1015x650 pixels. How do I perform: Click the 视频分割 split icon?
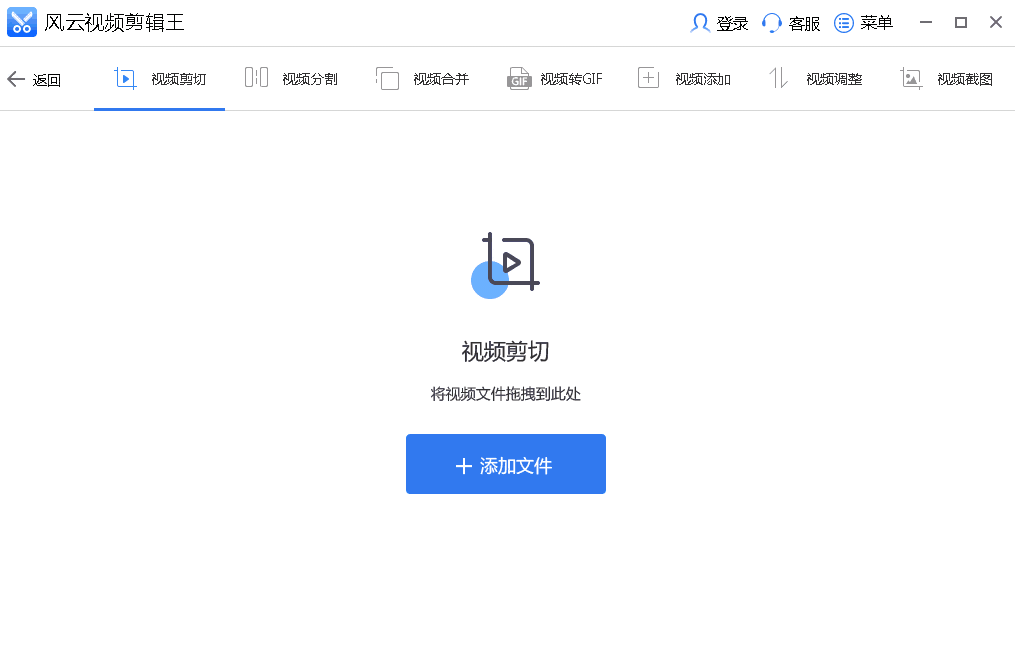254,77
